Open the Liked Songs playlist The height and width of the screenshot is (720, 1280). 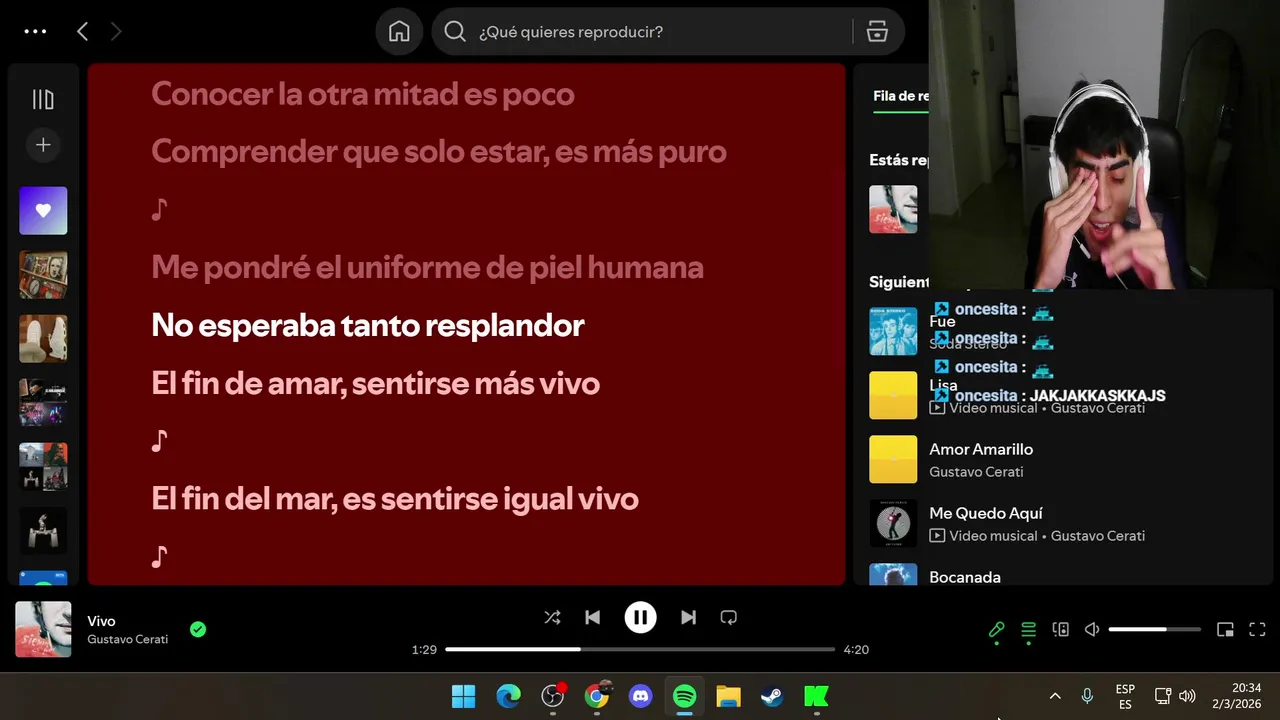click(43, 210)
